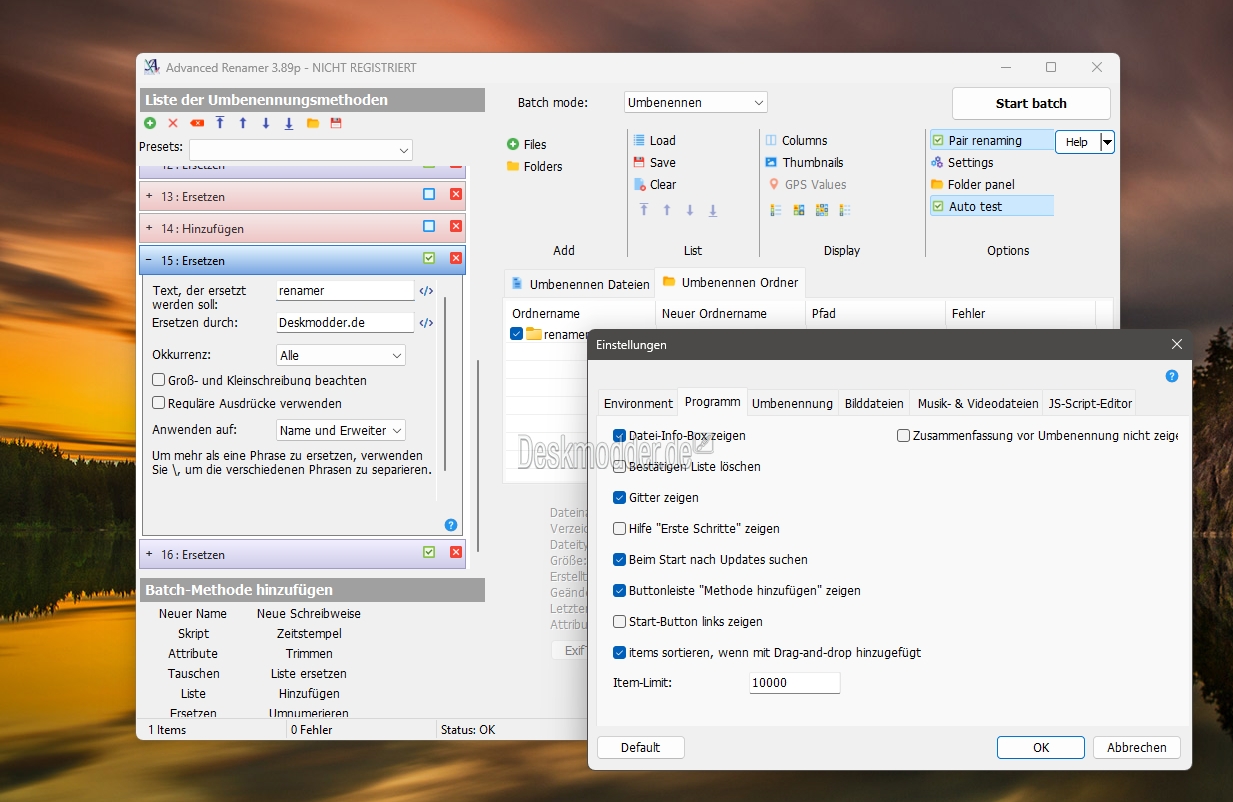Screen dimensions: 1233x802
Task: Add a 'Trimmen' batch method
Action: coord(309,653)
